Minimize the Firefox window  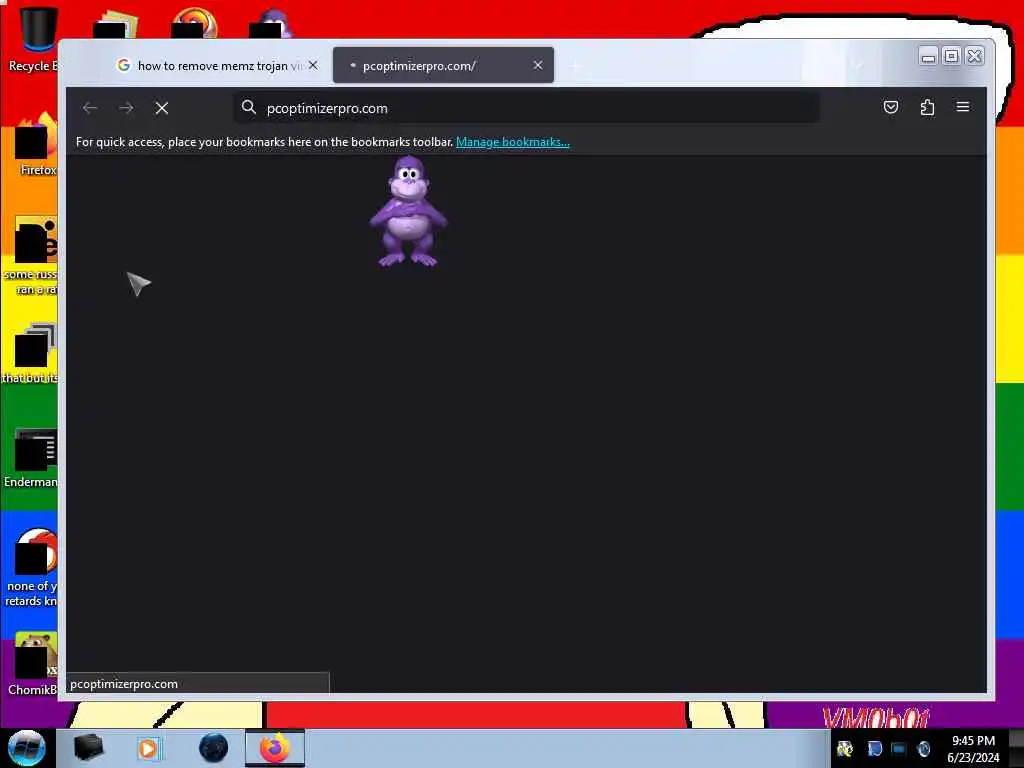(x=928, y=57)
